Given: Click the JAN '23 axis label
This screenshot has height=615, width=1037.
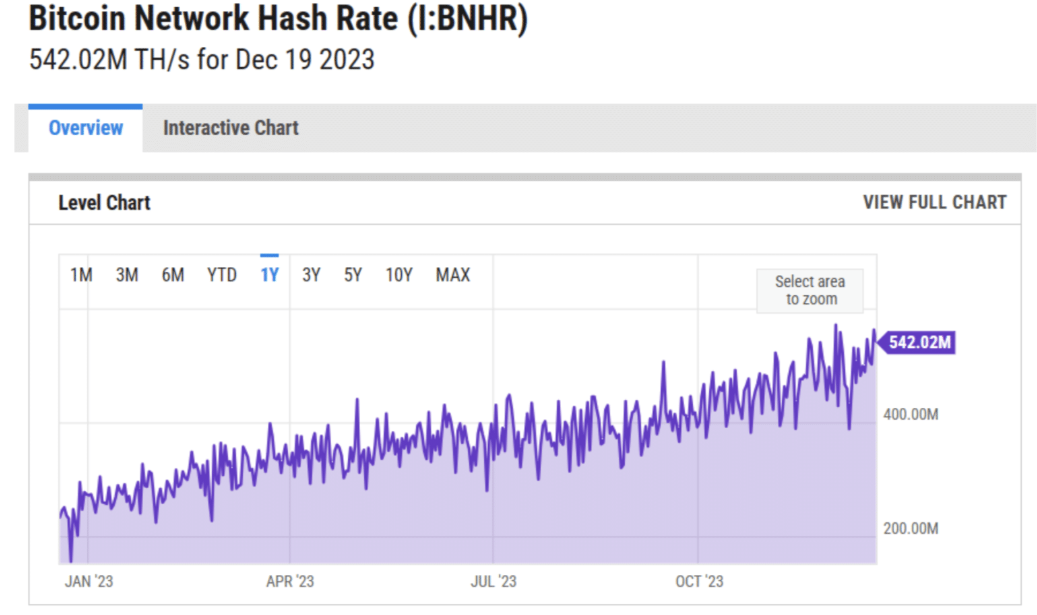Looking at the screenshot, I should (x=89, y=581).
